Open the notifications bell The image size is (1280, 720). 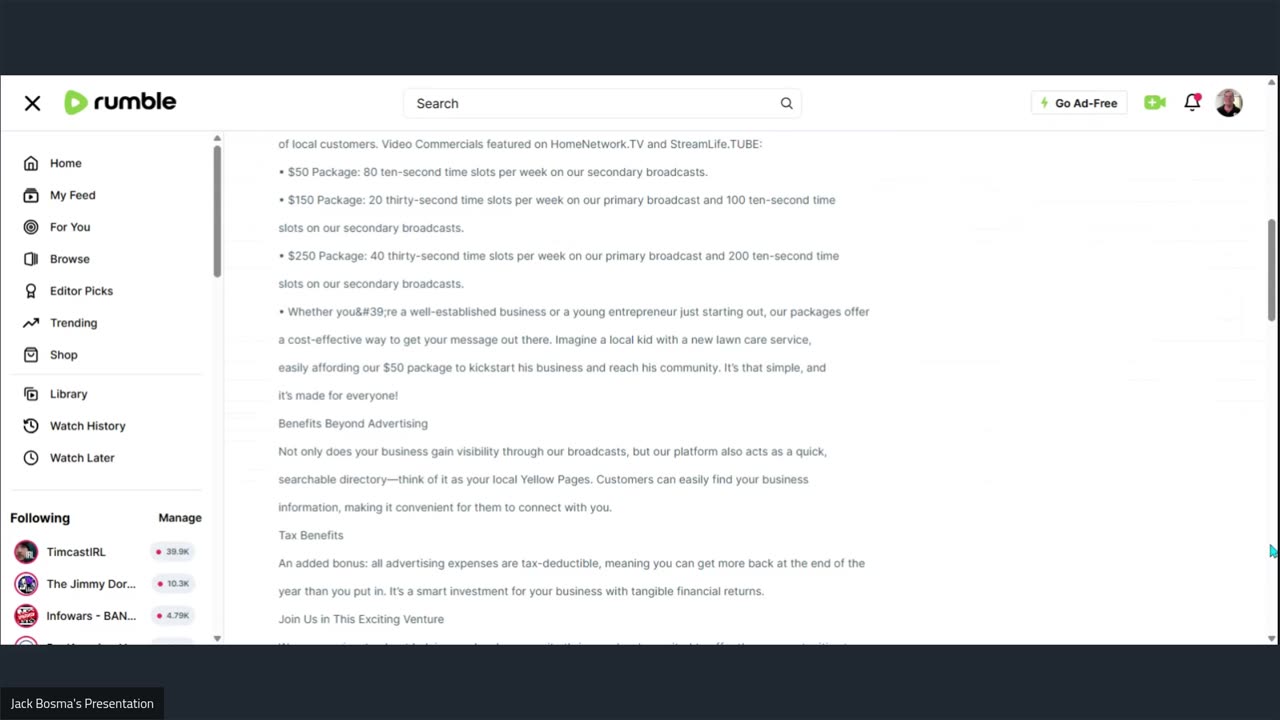(x=1192, y=102)
